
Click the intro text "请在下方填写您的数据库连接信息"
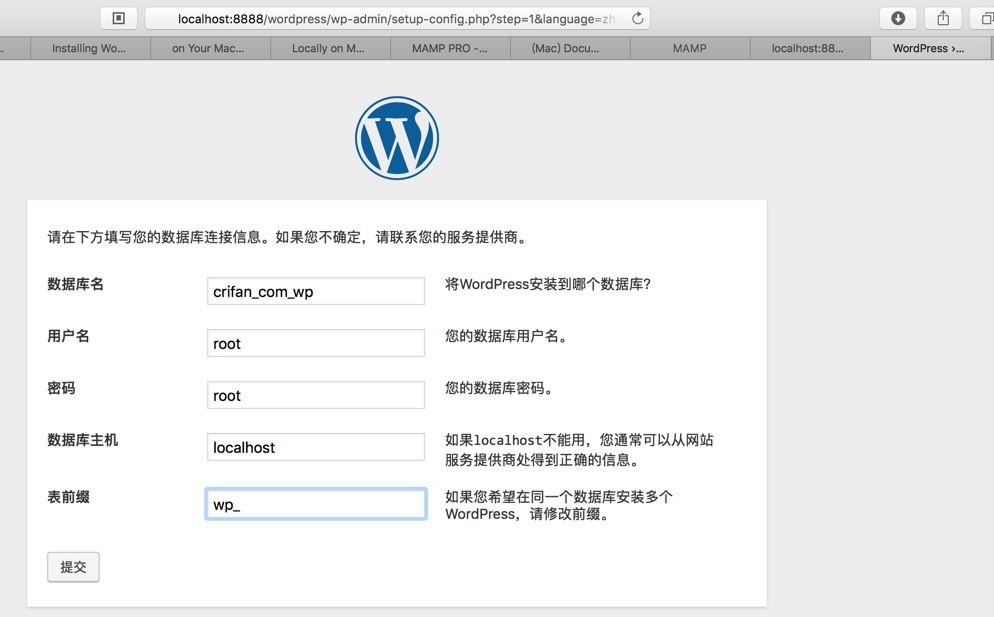pos(154,237)
